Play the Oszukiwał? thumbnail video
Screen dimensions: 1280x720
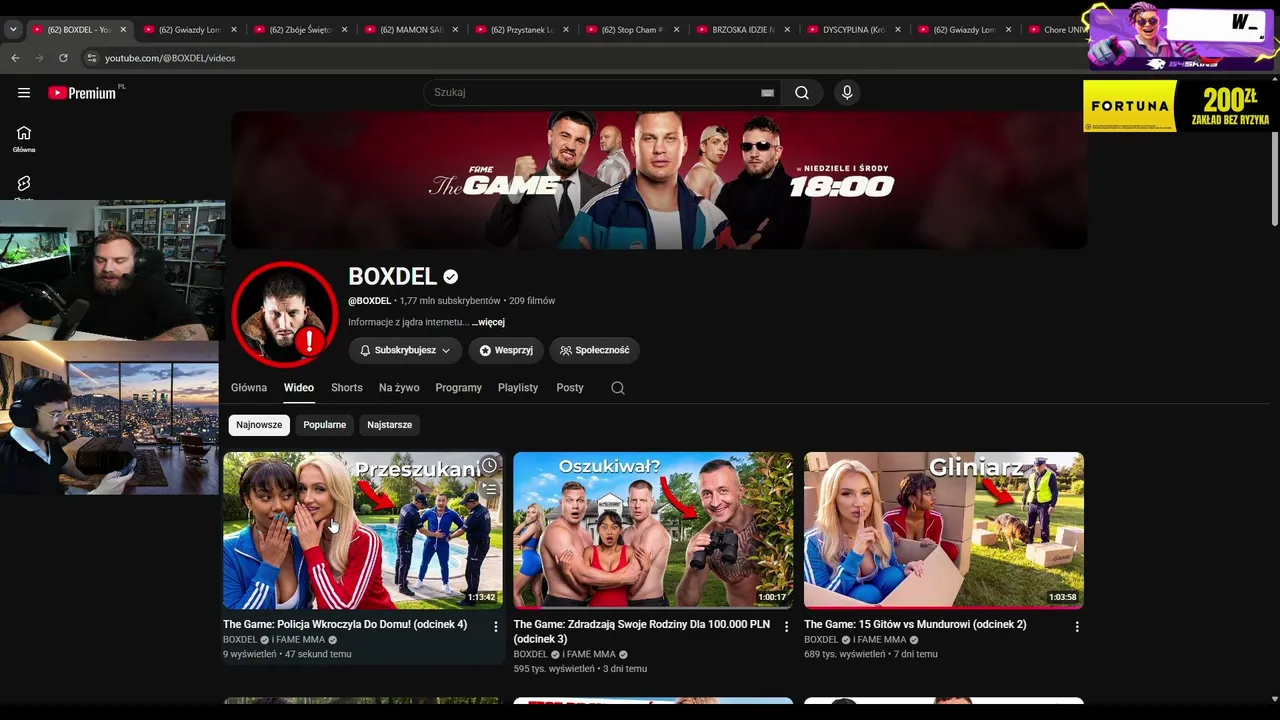(653, 531)
